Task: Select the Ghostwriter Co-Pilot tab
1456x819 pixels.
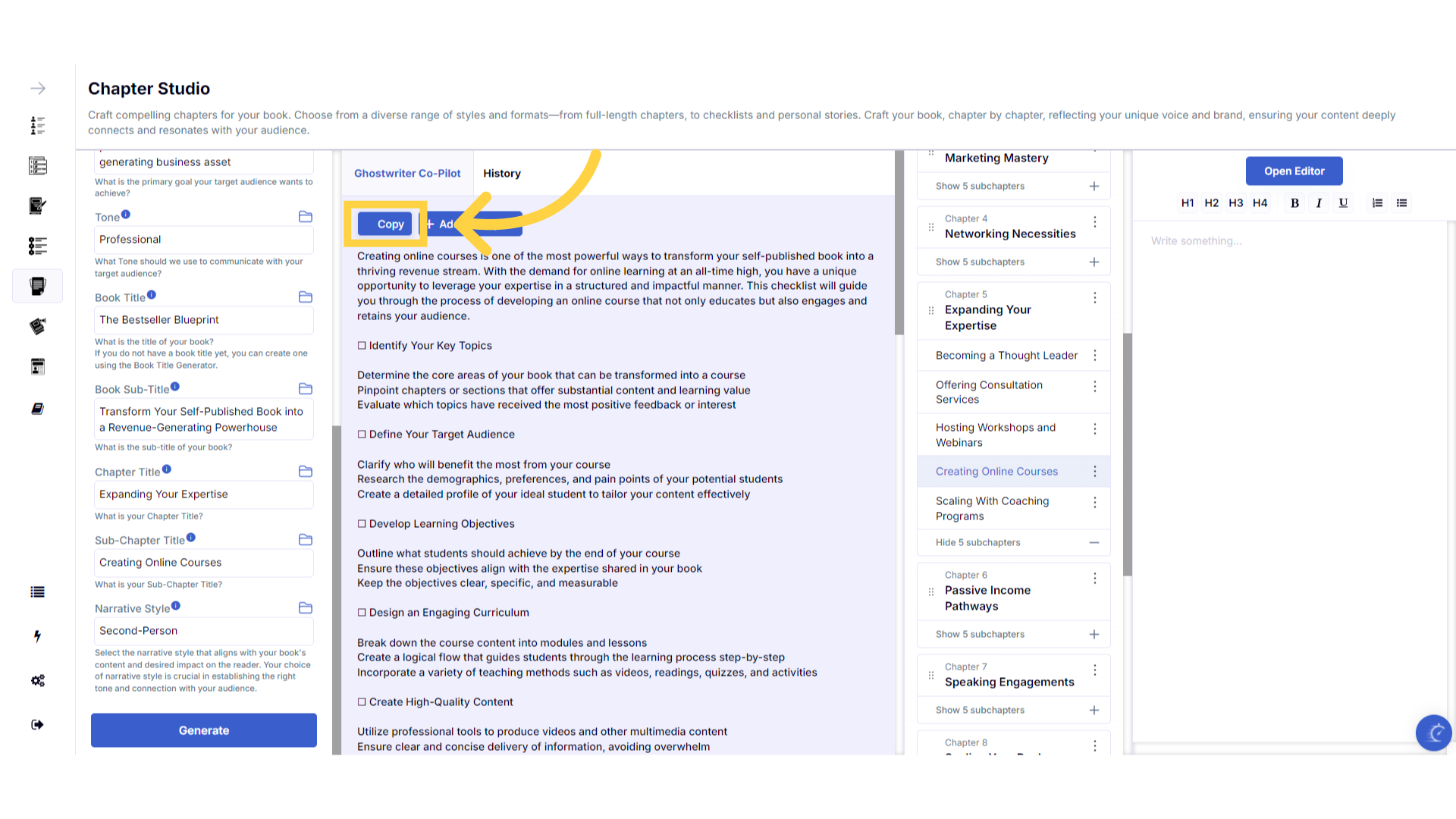Action: click(407, 174)
